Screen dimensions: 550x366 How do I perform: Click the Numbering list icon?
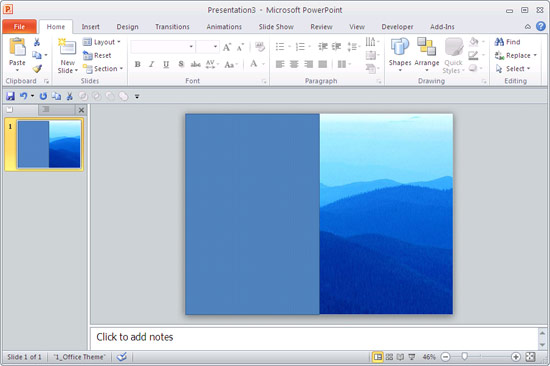[300, 47]
